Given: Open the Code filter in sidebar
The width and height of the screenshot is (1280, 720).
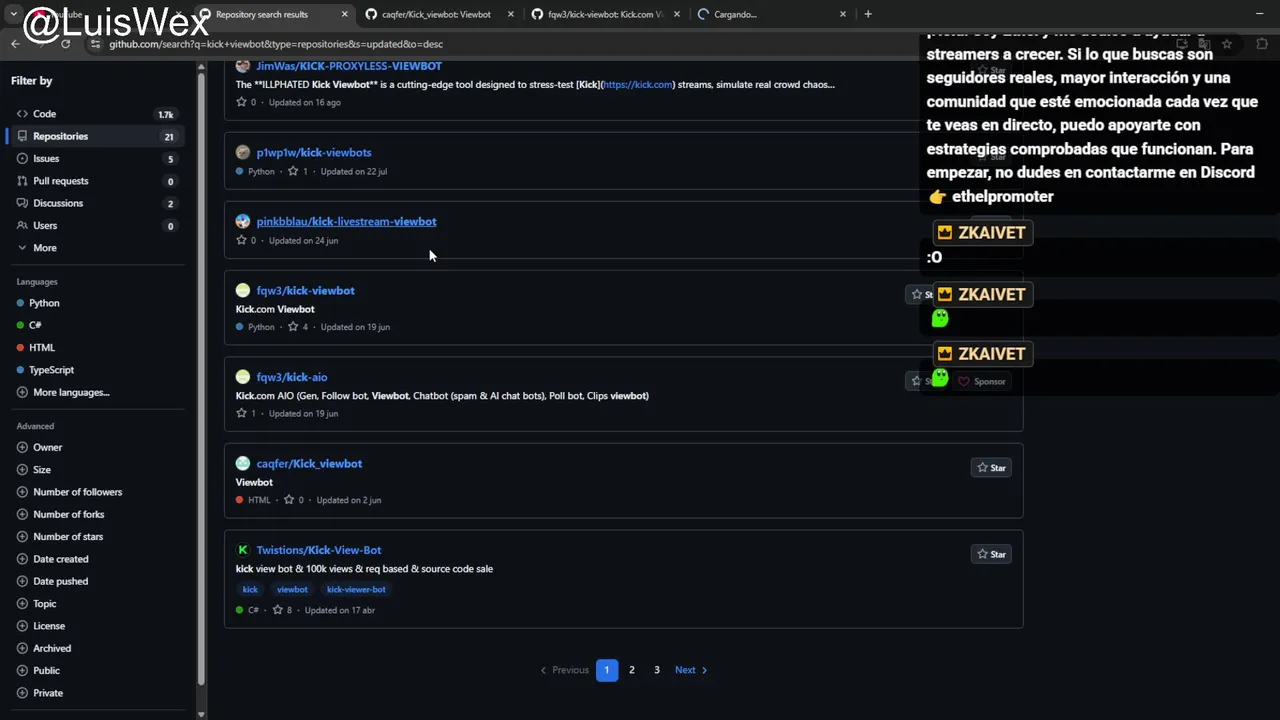Looking at the screenshot, I should pyautogui.click(x=96, y=114).
